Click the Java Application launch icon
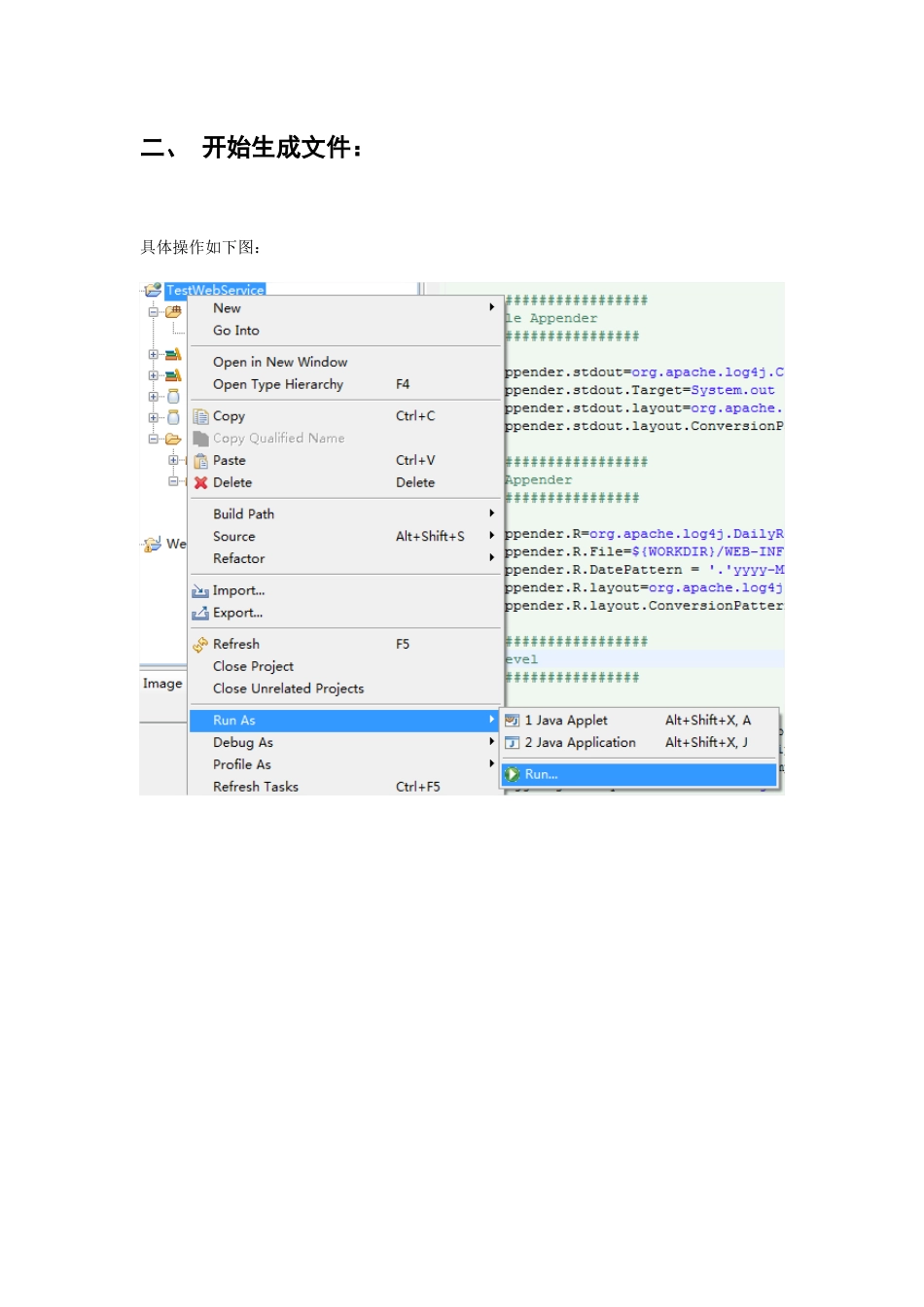Image resolution: width=924 pixels, height=1307 pixels. (513, 743)
